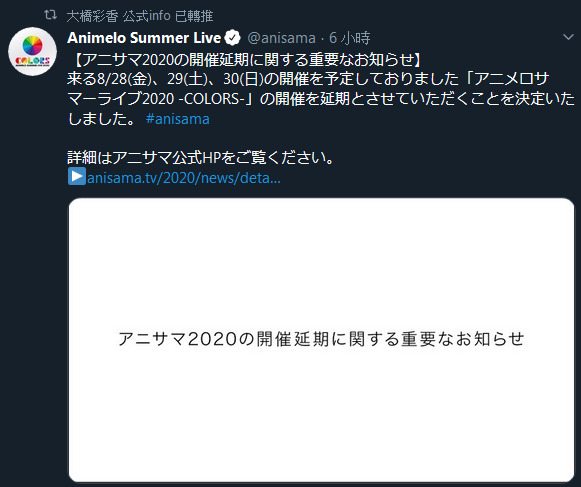
Task: Click the retweet arrows icon above the tweet
Action: tap(50, 15)
